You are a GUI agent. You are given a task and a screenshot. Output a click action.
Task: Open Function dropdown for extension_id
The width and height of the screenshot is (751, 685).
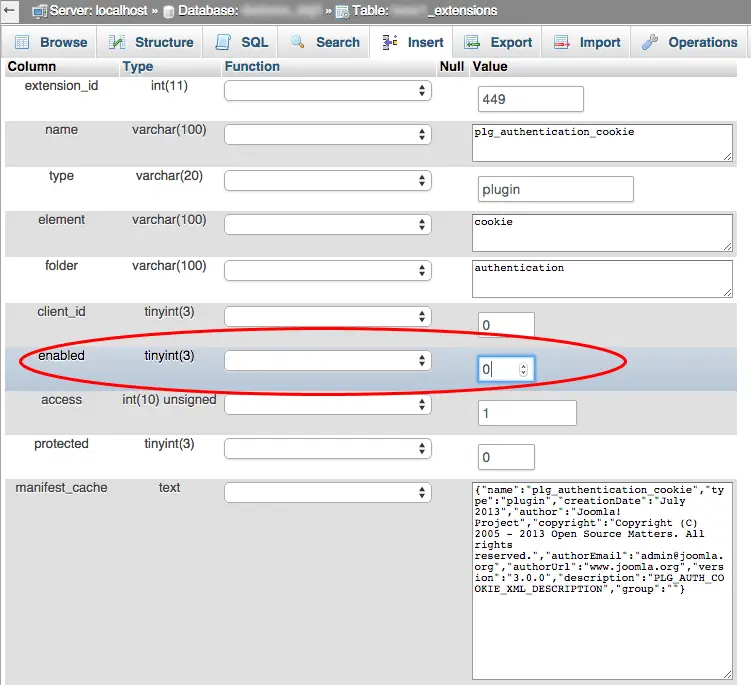tap(328, 91)
